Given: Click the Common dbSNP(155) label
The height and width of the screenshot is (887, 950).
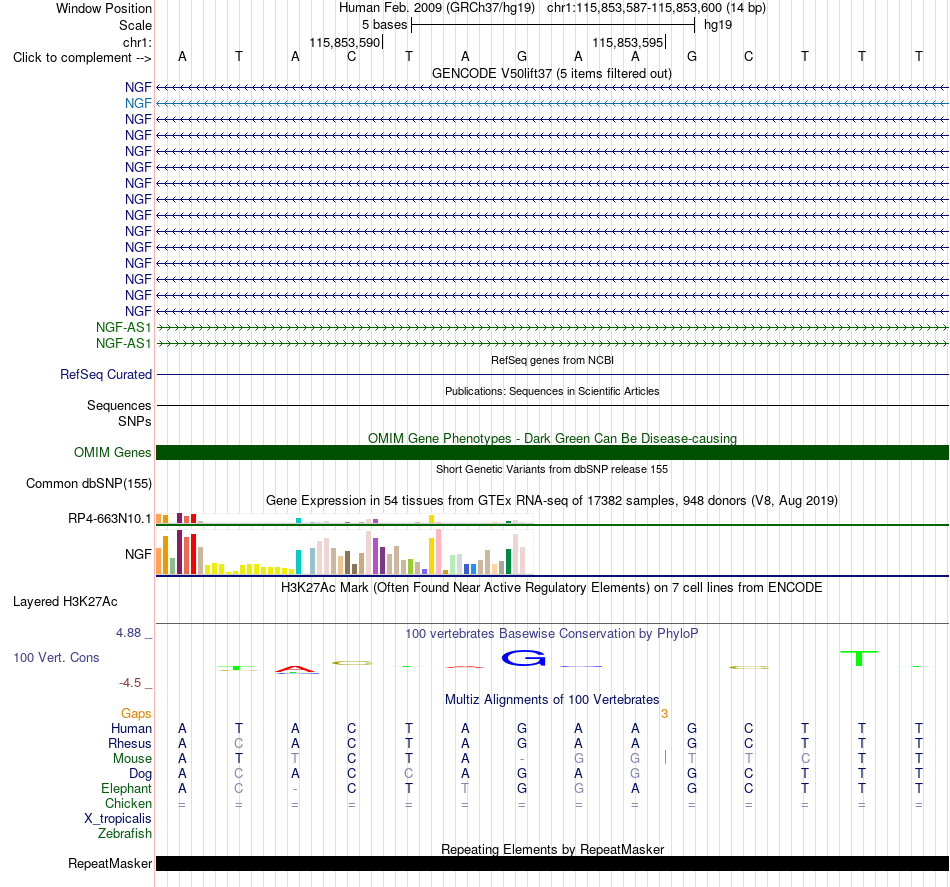Looking at the screenshot, I should (x=89, y=483).
